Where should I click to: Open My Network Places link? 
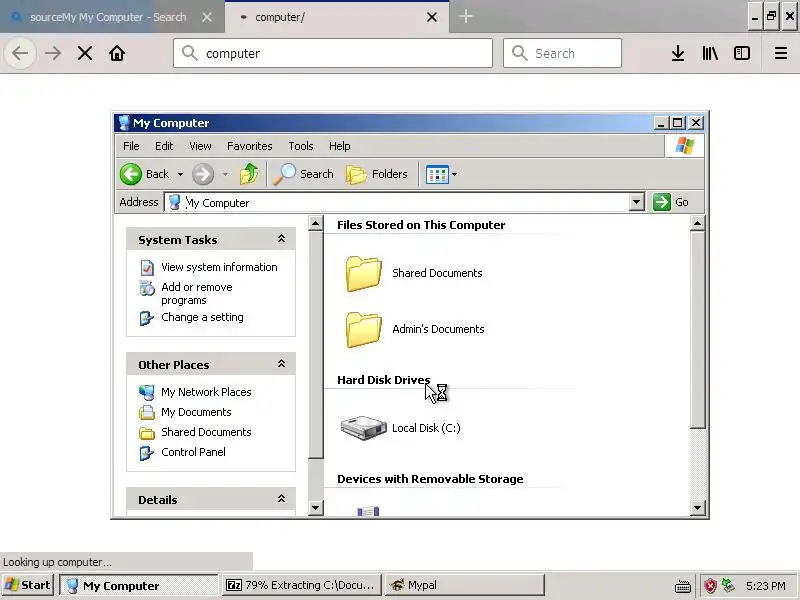coord(206,392)
